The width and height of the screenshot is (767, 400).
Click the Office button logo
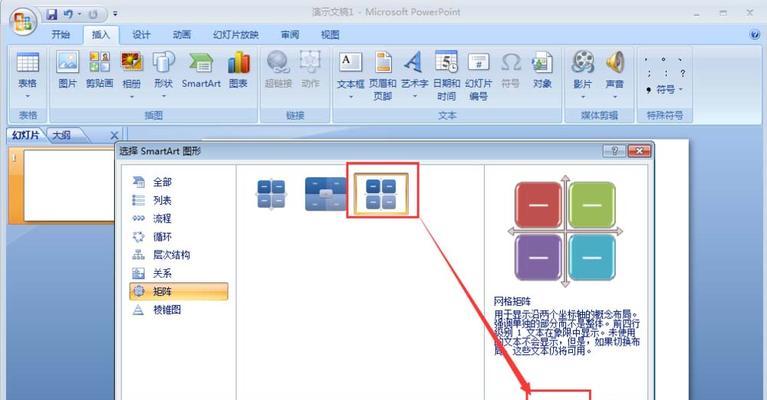coord(23,22)
